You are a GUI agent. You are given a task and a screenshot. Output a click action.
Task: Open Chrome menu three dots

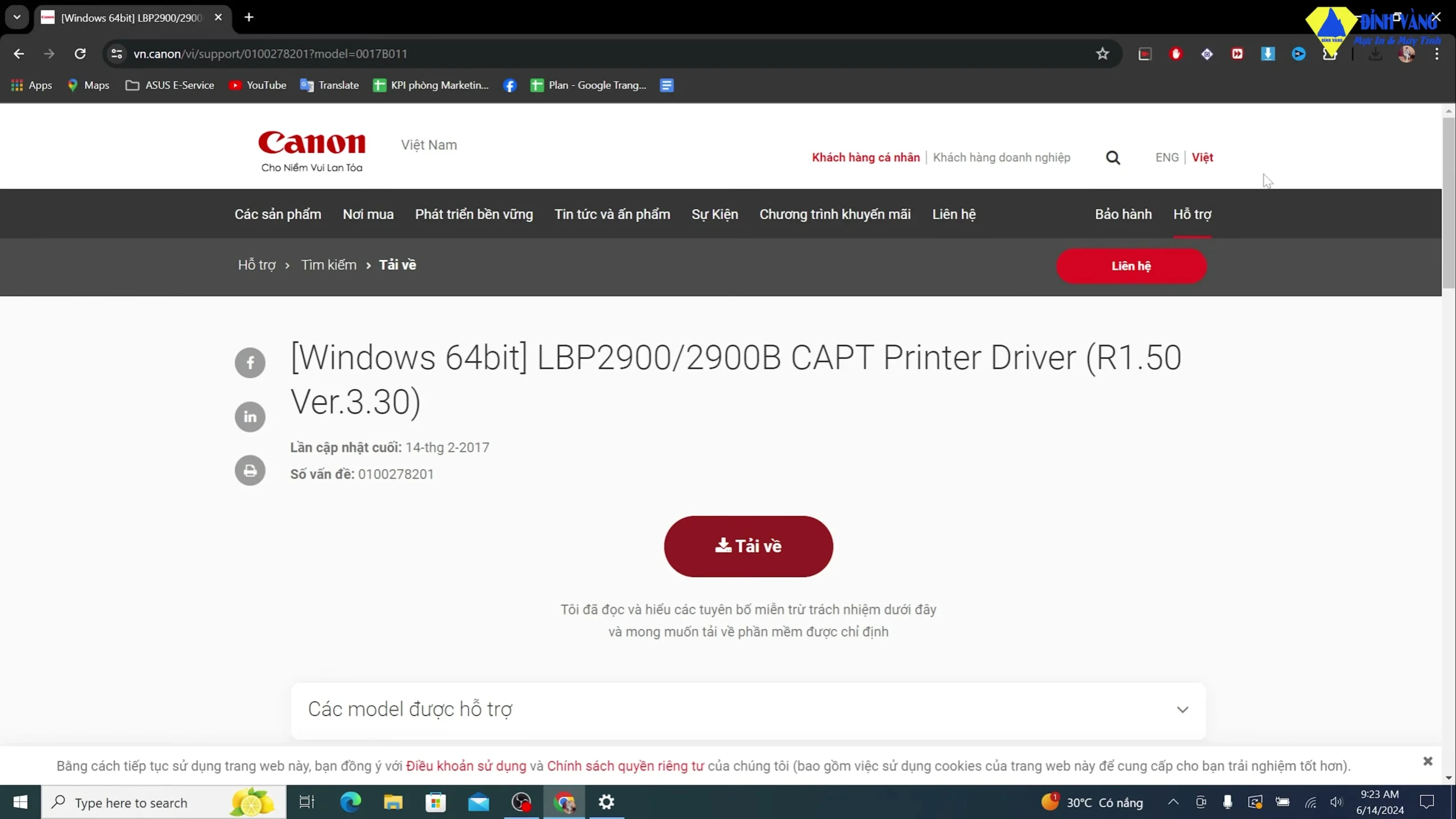(1437, 53)
